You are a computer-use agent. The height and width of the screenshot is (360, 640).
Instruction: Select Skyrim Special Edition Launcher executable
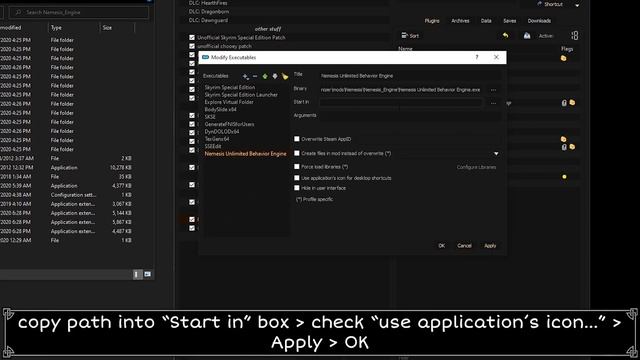241,95
